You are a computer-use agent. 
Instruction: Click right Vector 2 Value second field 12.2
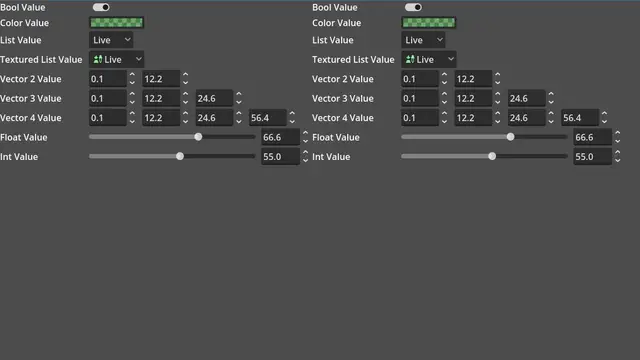point(473,79)
